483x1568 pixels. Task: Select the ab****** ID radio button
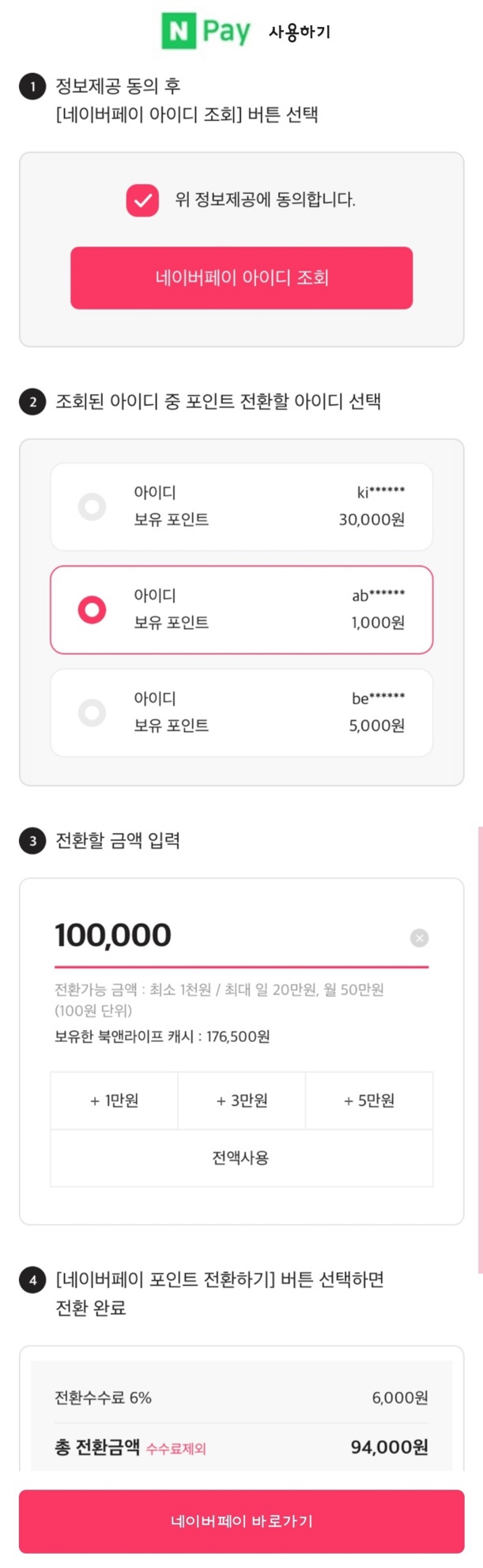point(92,610)
